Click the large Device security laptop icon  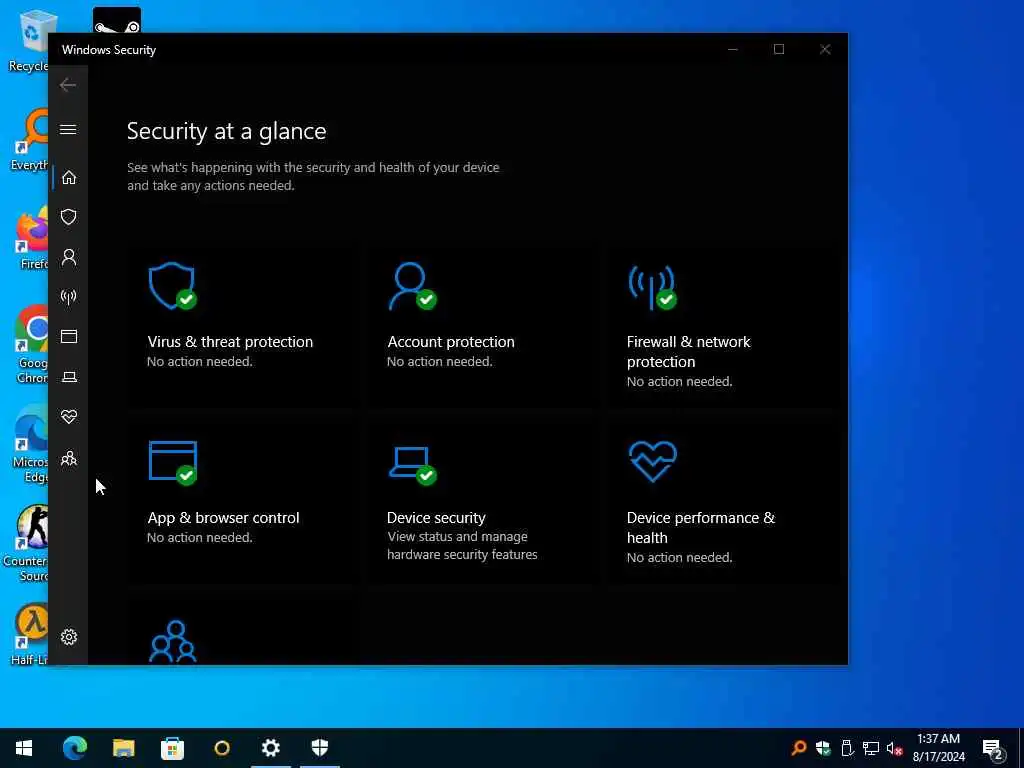coord(412,465)
